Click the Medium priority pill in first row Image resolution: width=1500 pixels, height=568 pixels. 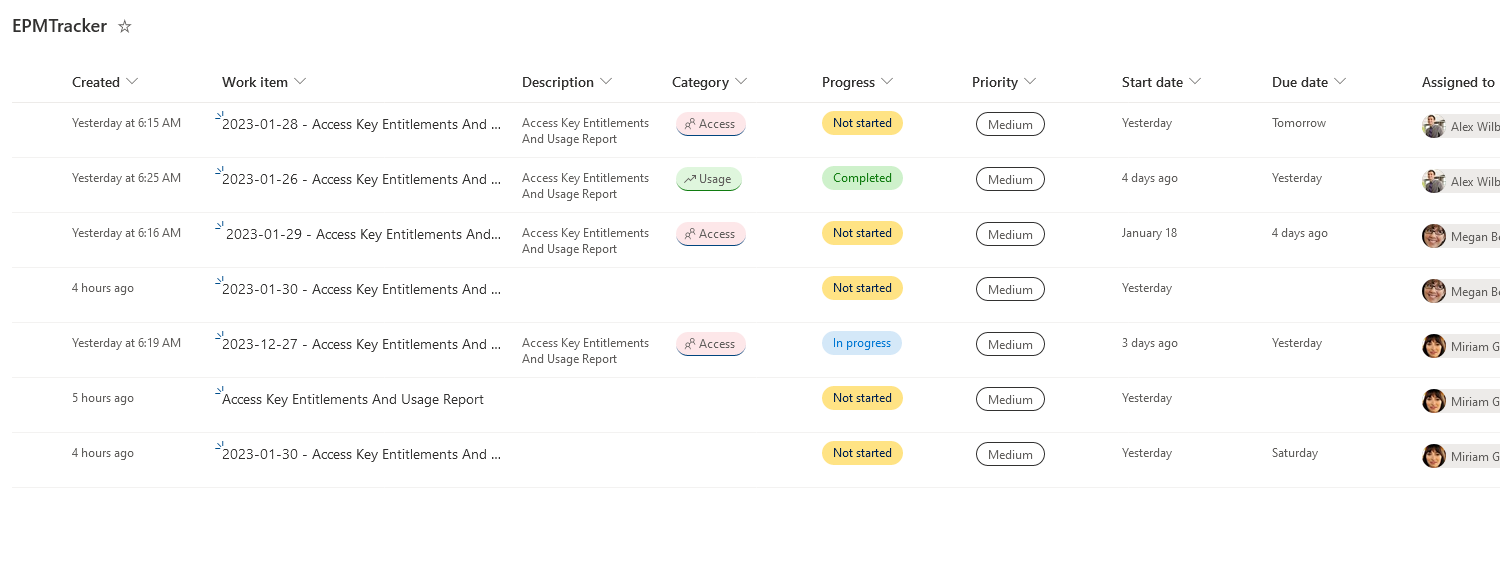1010,124
